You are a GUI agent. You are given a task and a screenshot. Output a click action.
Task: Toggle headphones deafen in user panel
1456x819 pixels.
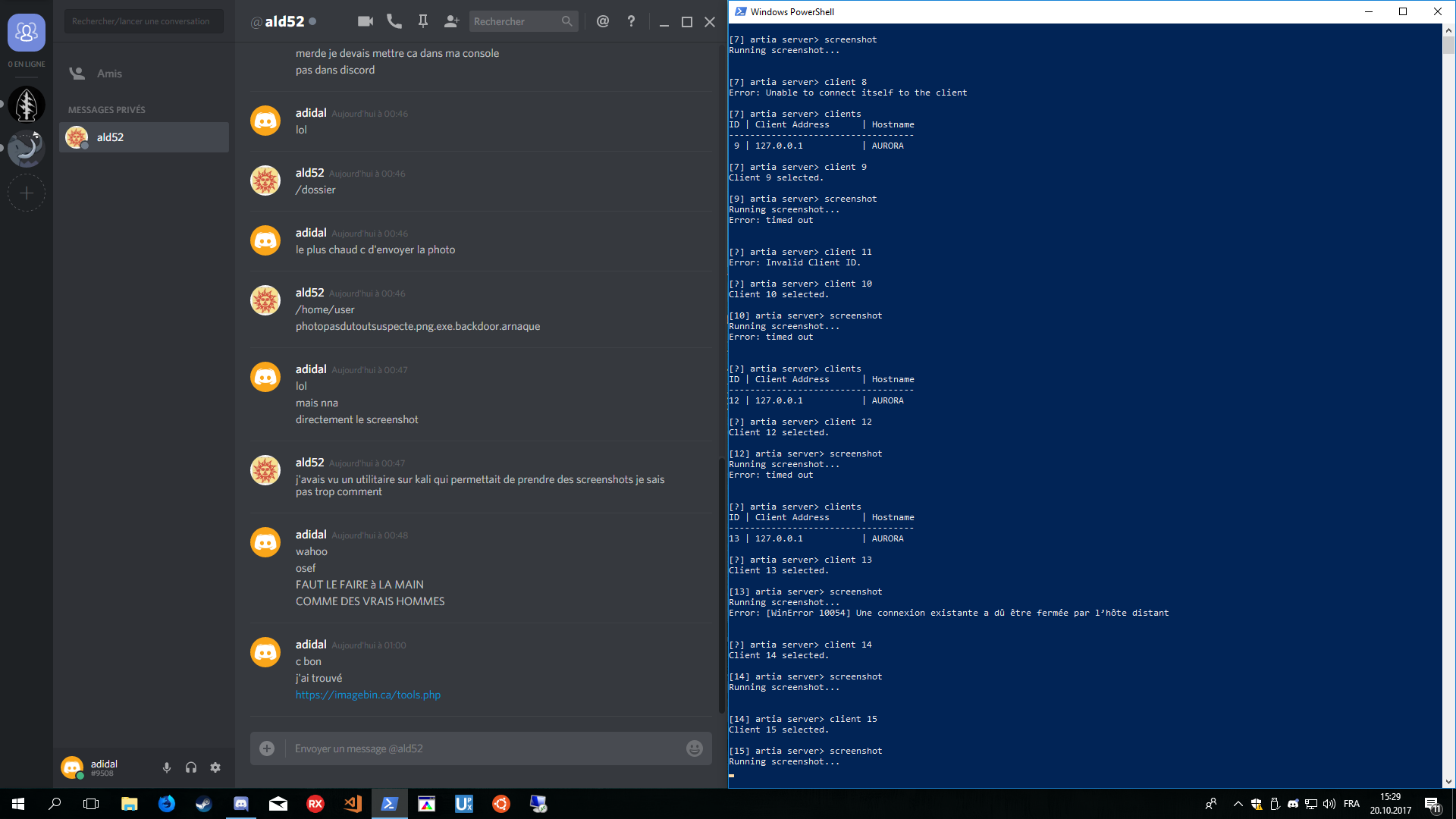[191, 767]
